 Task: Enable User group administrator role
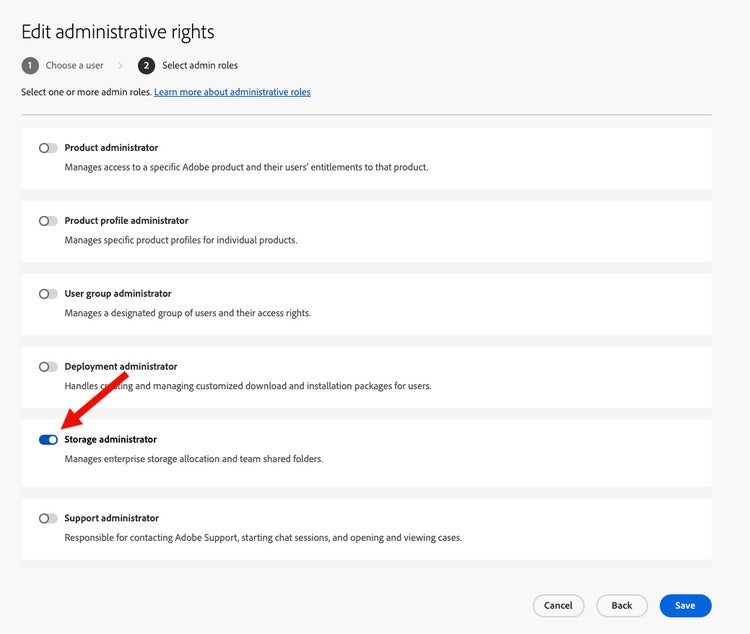[48, 294]
